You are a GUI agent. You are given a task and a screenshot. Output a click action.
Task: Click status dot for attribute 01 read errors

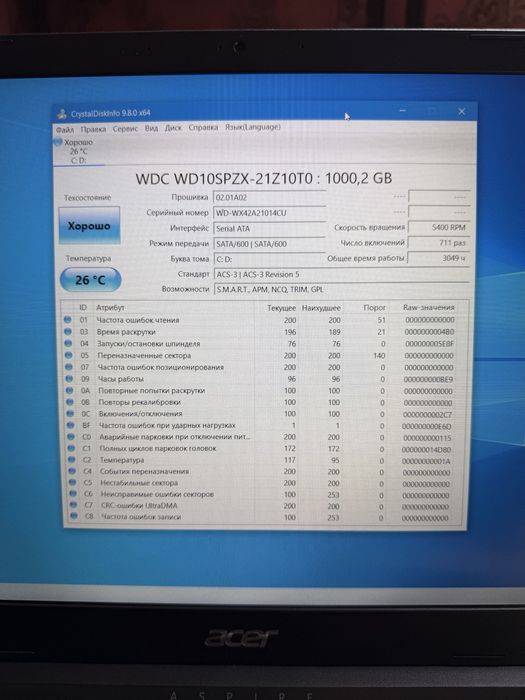coord(67,320)
